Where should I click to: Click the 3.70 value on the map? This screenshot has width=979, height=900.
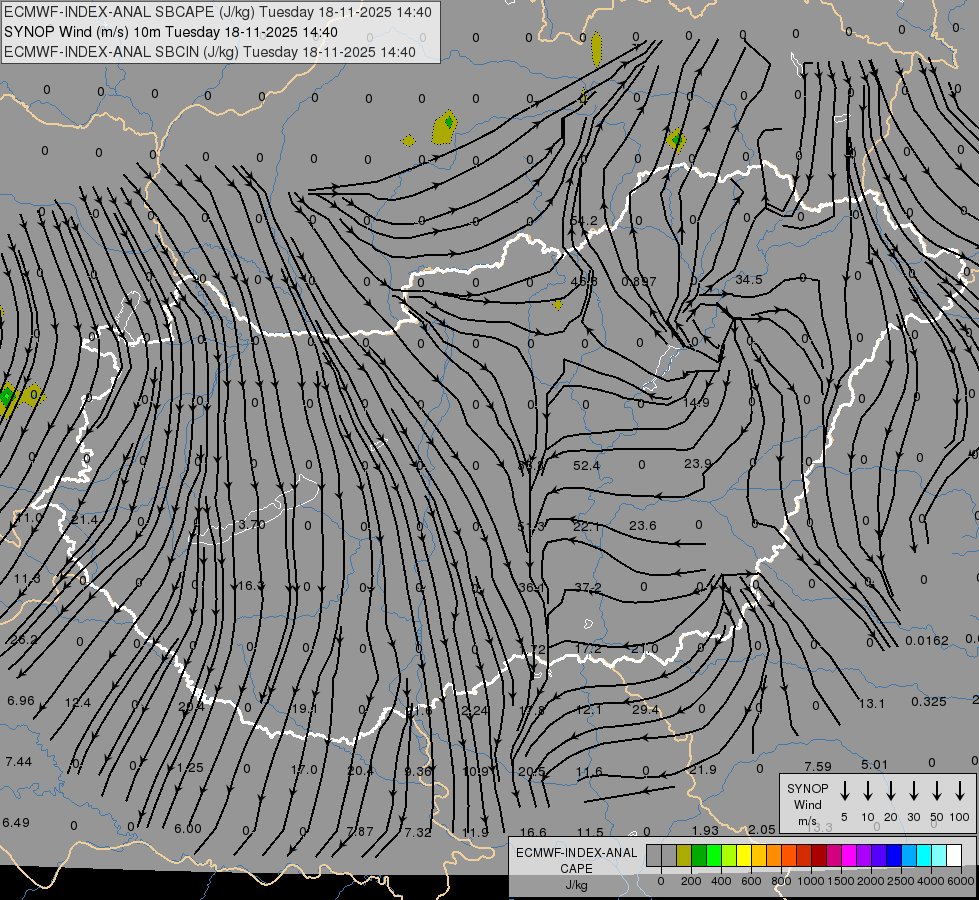(252, 524)
